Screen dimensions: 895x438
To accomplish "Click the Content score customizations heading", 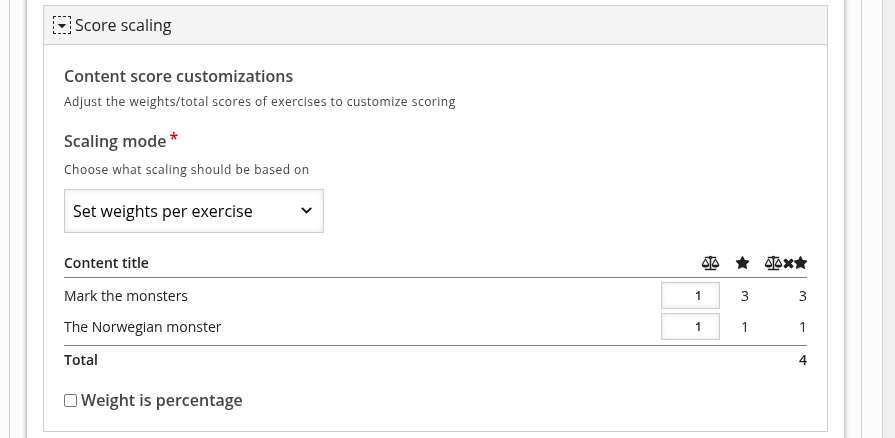I will pos(178,76).
